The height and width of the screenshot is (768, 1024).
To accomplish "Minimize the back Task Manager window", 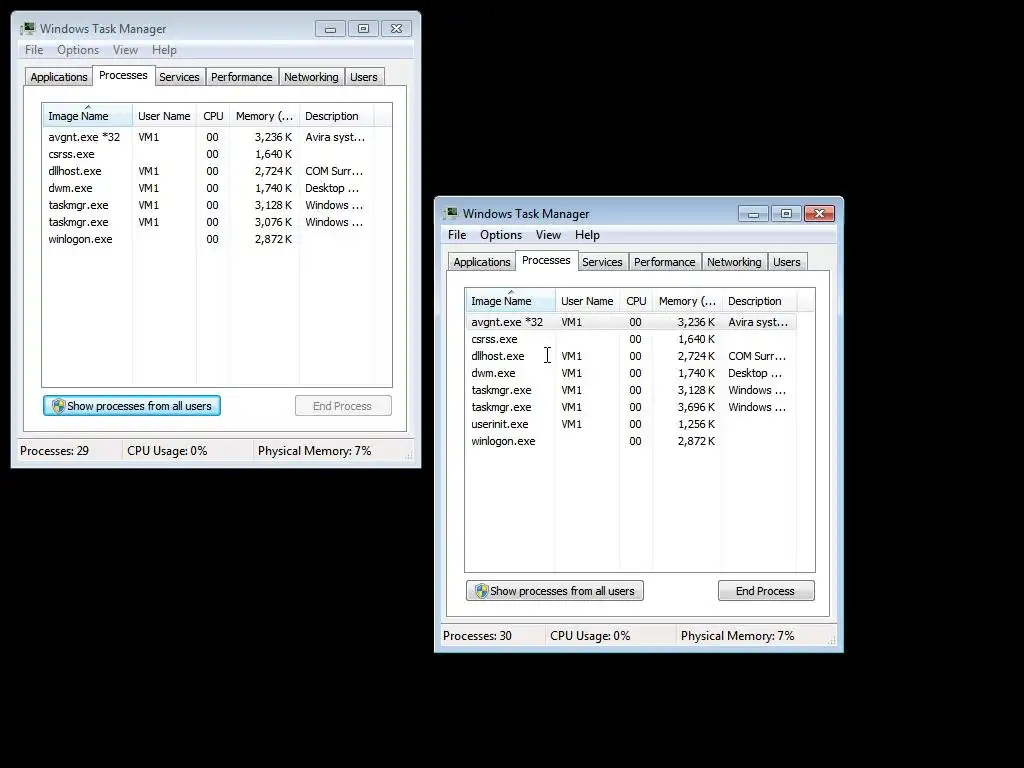I will pyautogui.click(x=330, y=29).
